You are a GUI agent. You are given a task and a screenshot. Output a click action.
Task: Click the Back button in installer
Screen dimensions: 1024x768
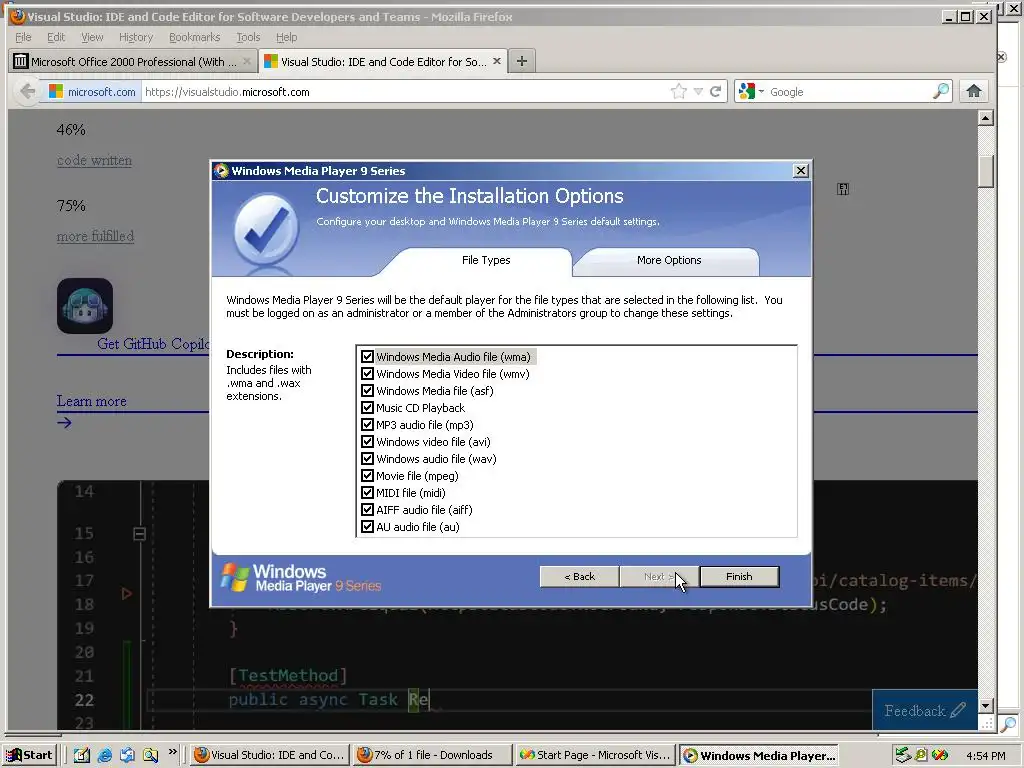click(579, 577)
